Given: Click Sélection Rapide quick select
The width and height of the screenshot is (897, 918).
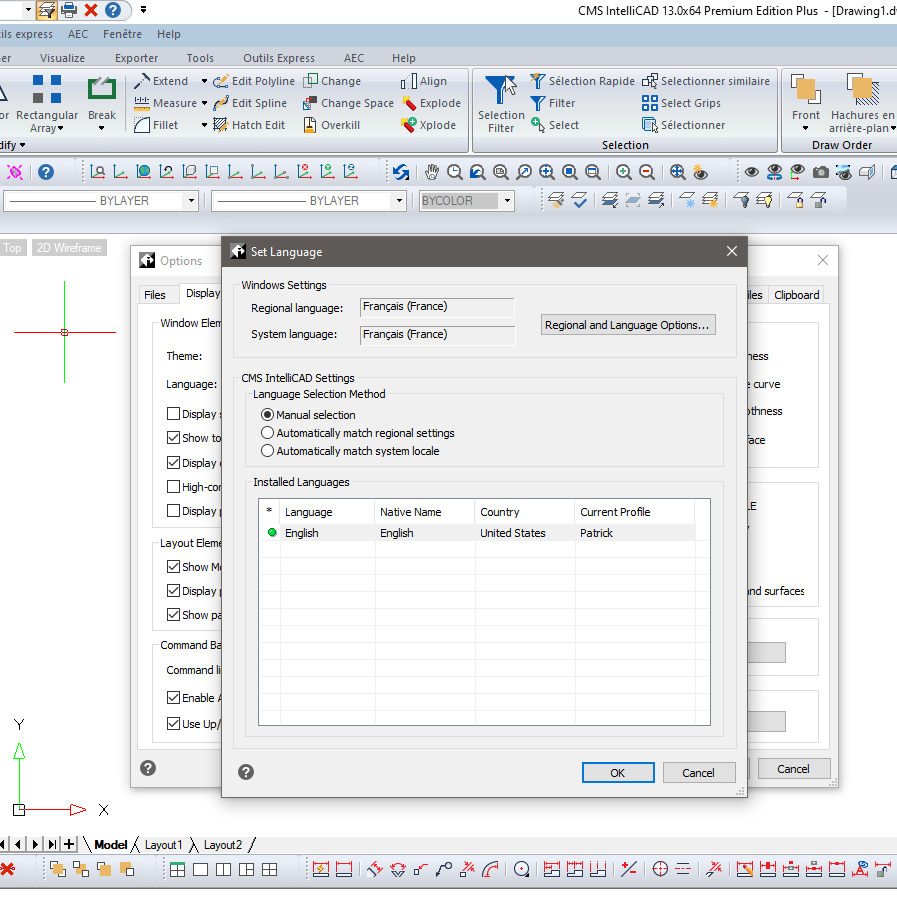Looking at the screenshot, I should 583,81.
